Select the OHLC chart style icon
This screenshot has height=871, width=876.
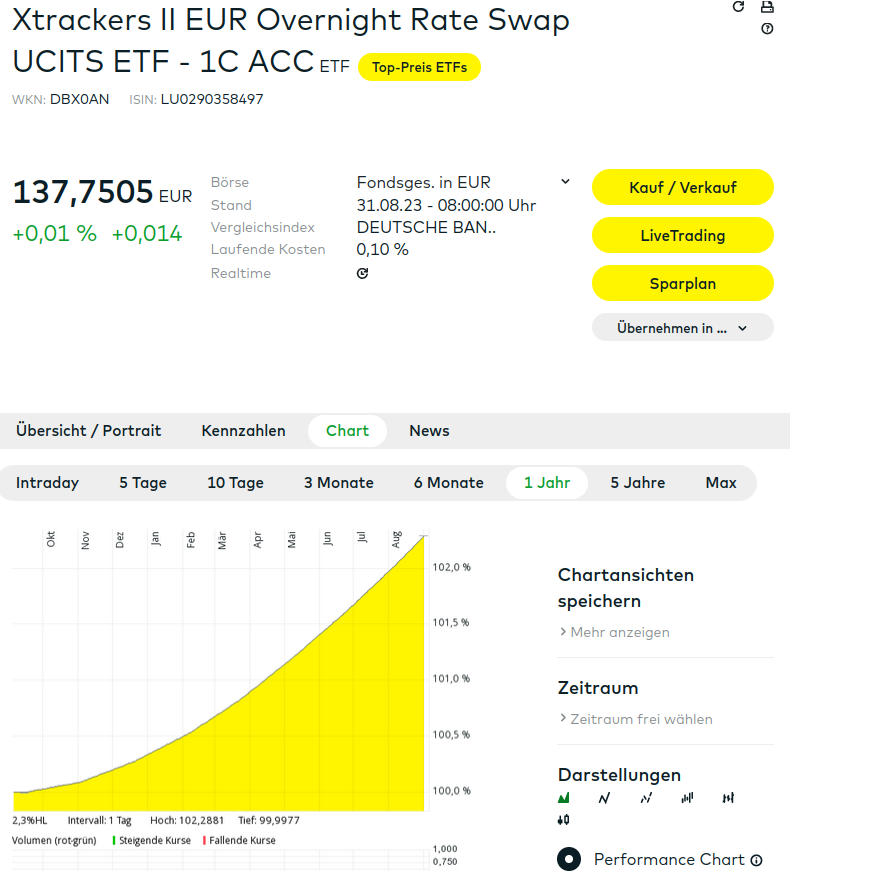[728, 798]
